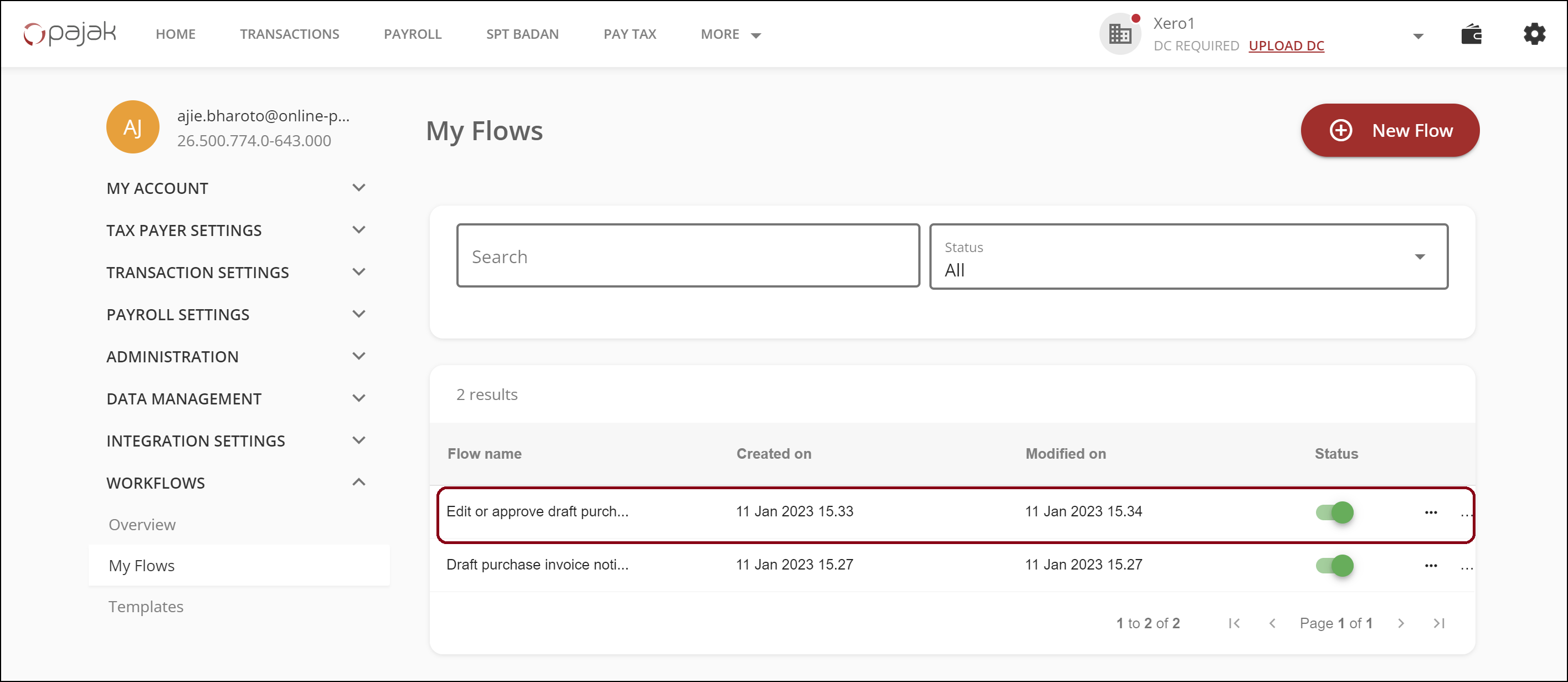The height and width of the screenshot is (682, 1568).
Task: Open the Status filter dropdown
Action: pyautogui.click(x=1188, y=257)
